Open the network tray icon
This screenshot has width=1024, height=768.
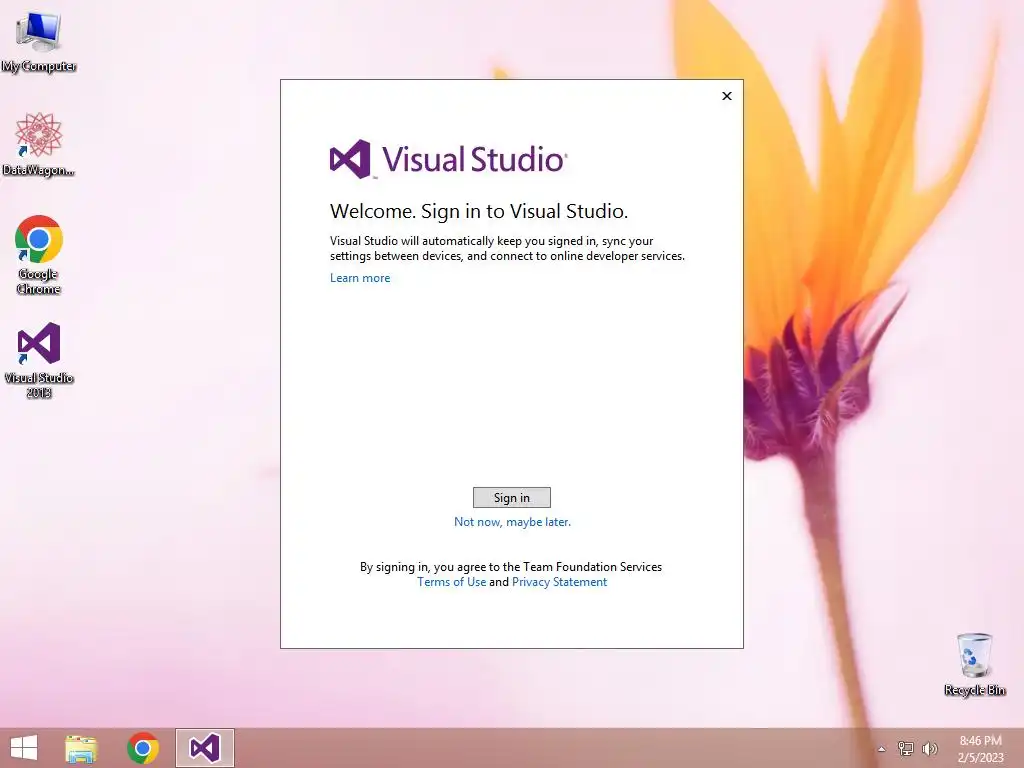click(906, 748)
